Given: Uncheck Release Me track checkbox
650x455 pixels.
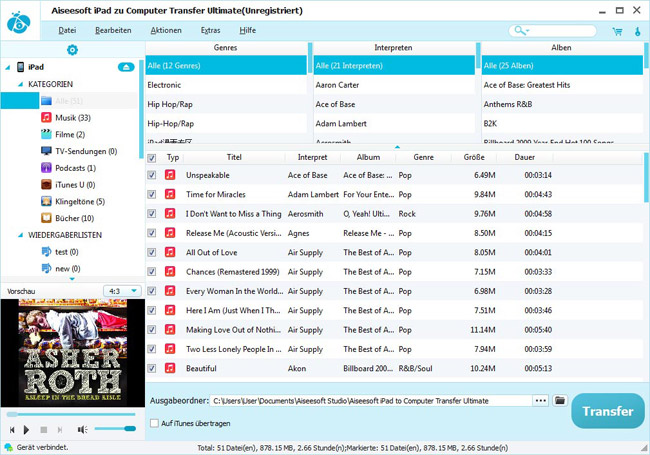Looking at the screenshot, I should 152,233.
